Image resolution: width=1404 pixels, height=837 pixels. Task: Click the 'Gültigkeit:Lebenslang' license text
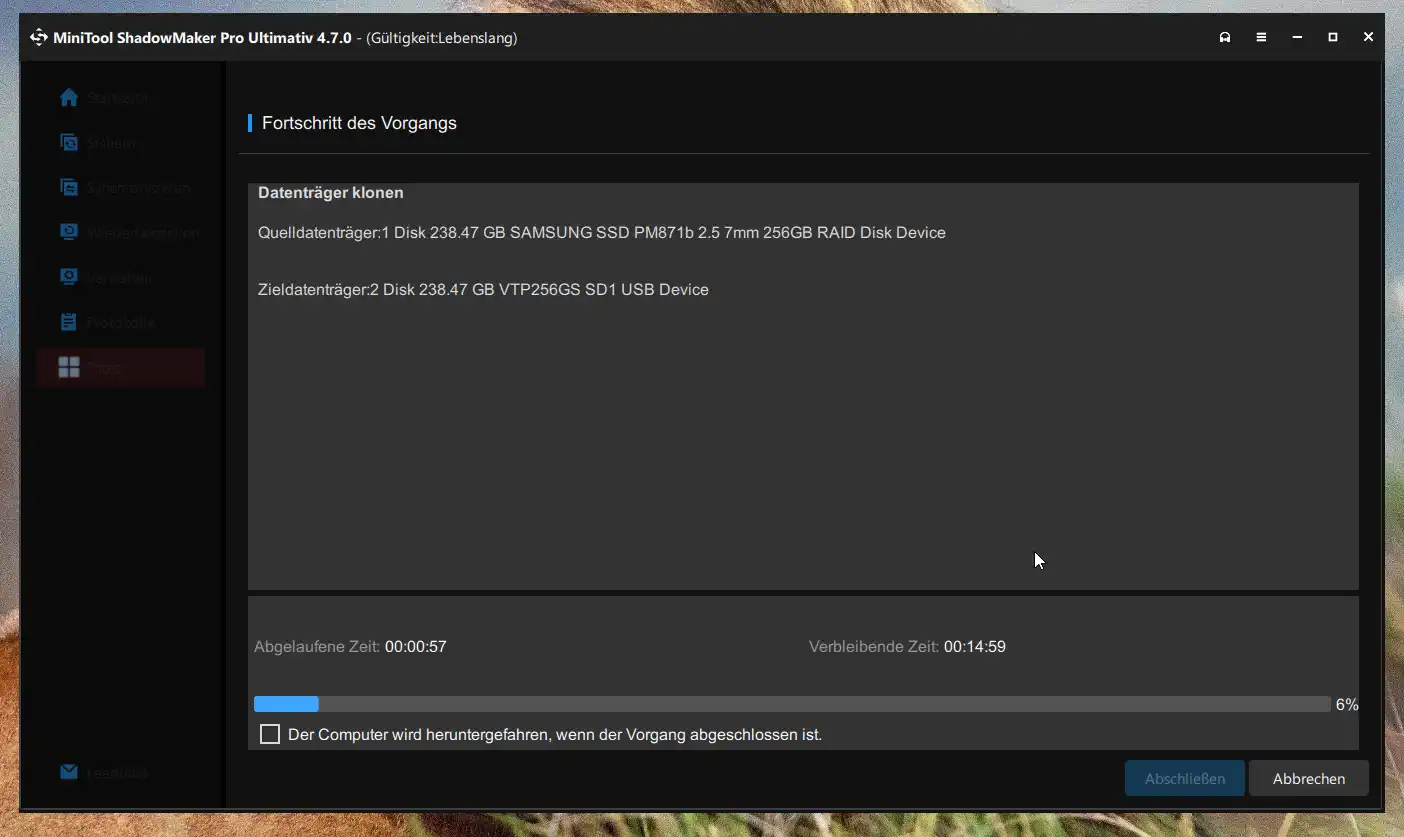[441, 38]
